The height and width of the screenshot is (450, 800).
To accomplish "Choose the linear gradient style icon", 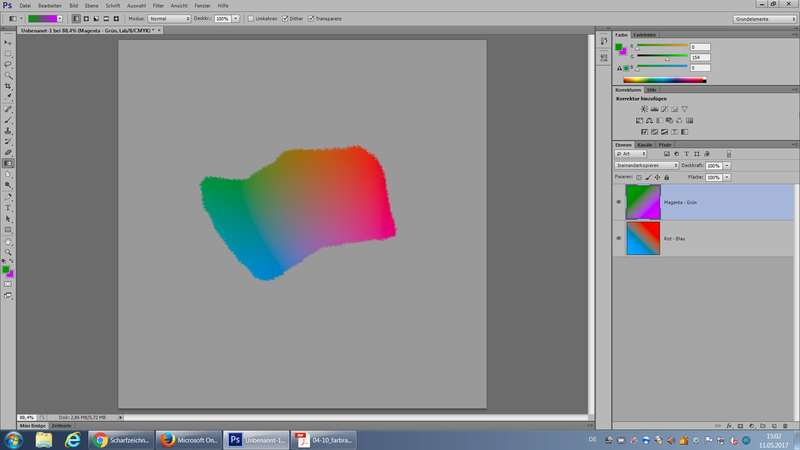I will tap(75, 19).
